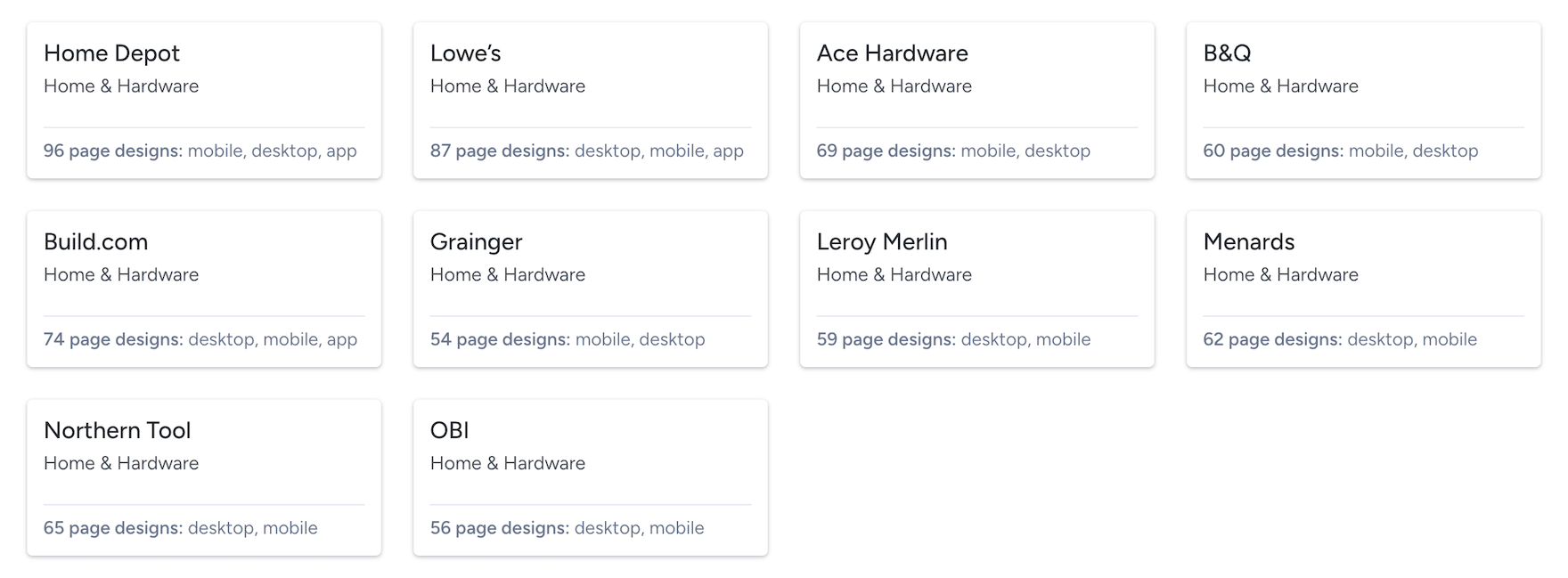Select the Ace Hardware title
The width and height of the screenshot is (1568, 578).
pyautogui.click(x=892, y=53)
